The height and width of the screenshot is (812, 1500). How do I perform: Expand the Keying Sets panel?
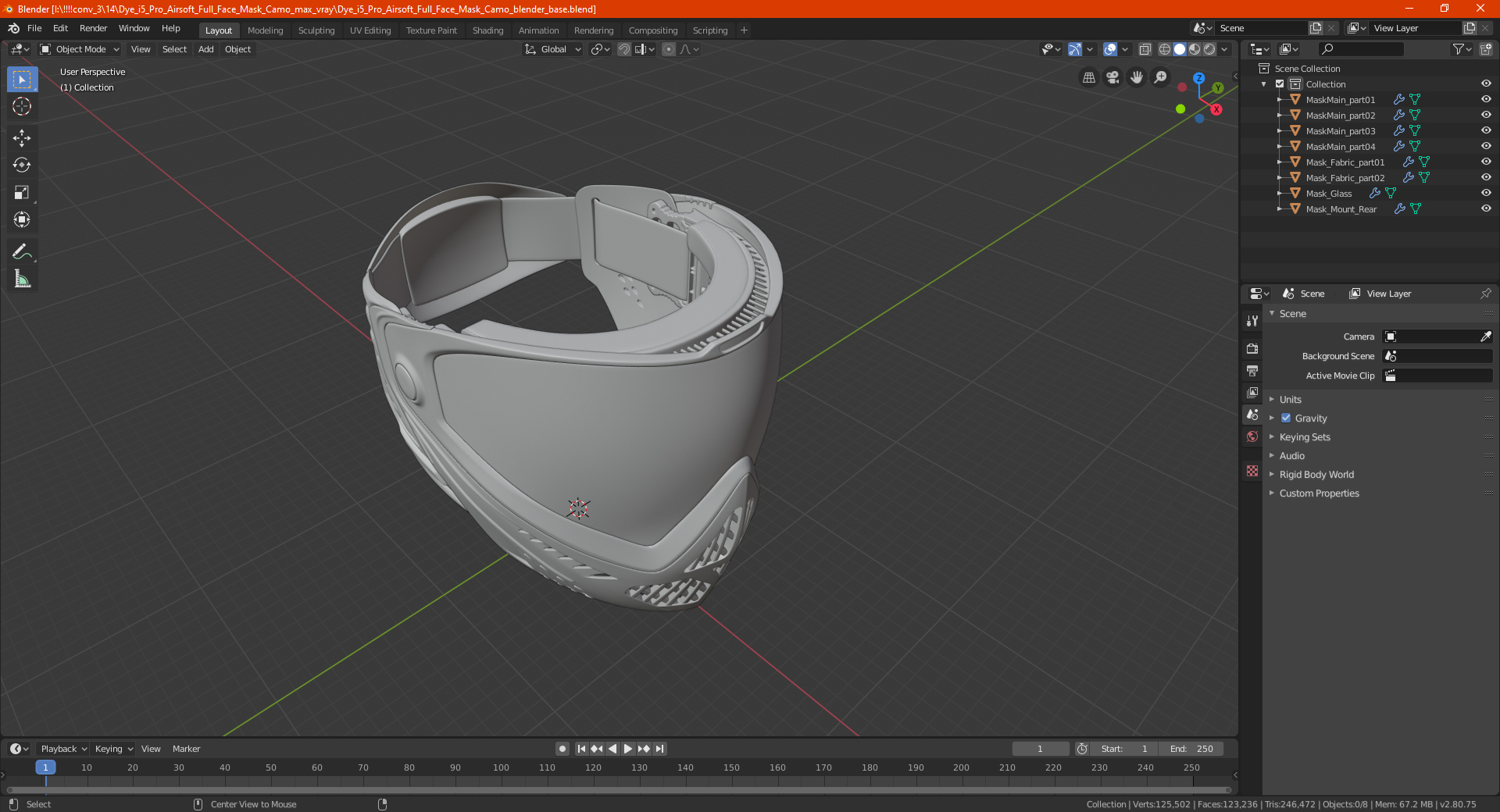(x=1304, y=436)
